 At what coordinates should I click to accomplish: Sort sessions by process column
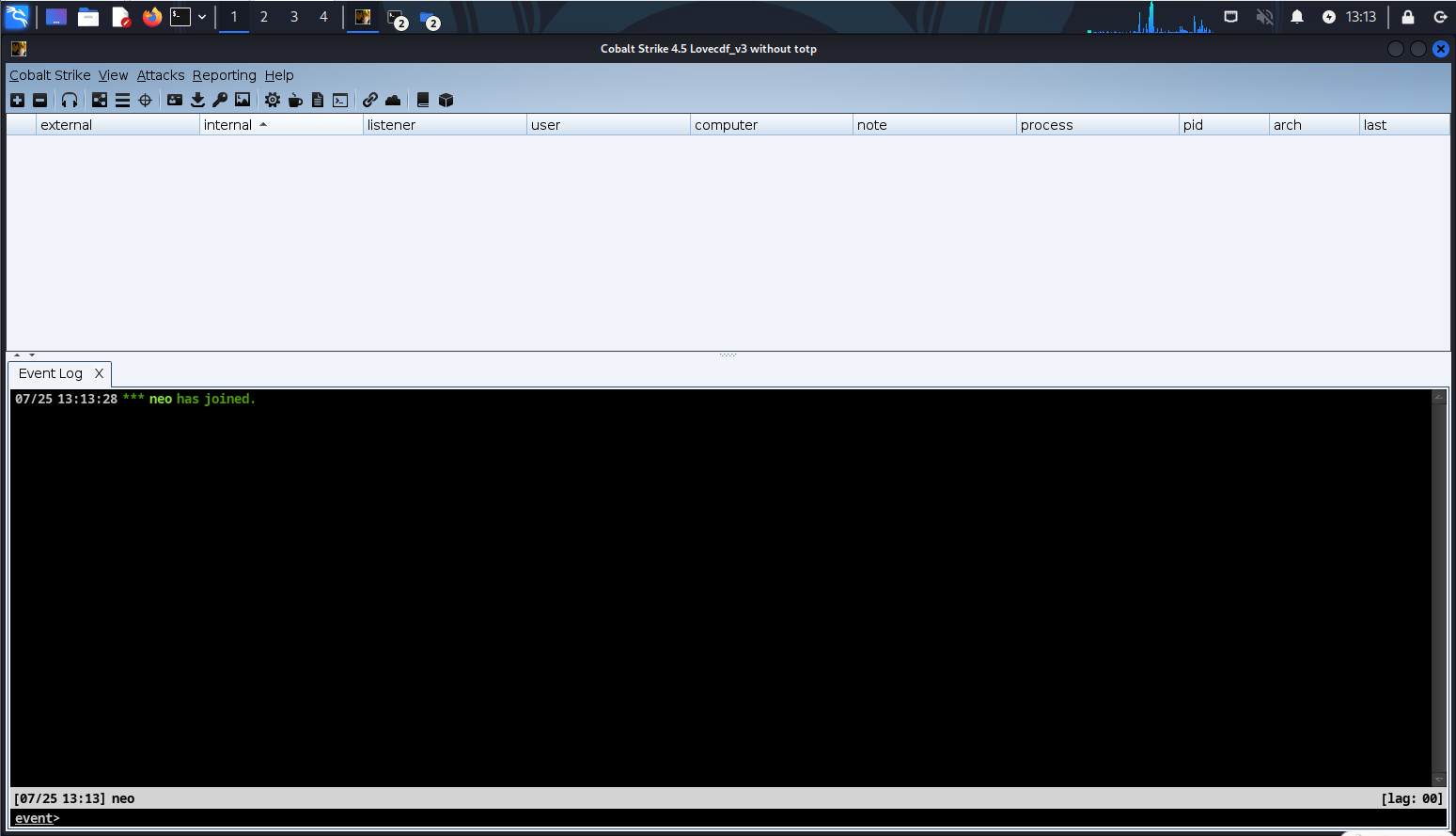(1098, 125)
